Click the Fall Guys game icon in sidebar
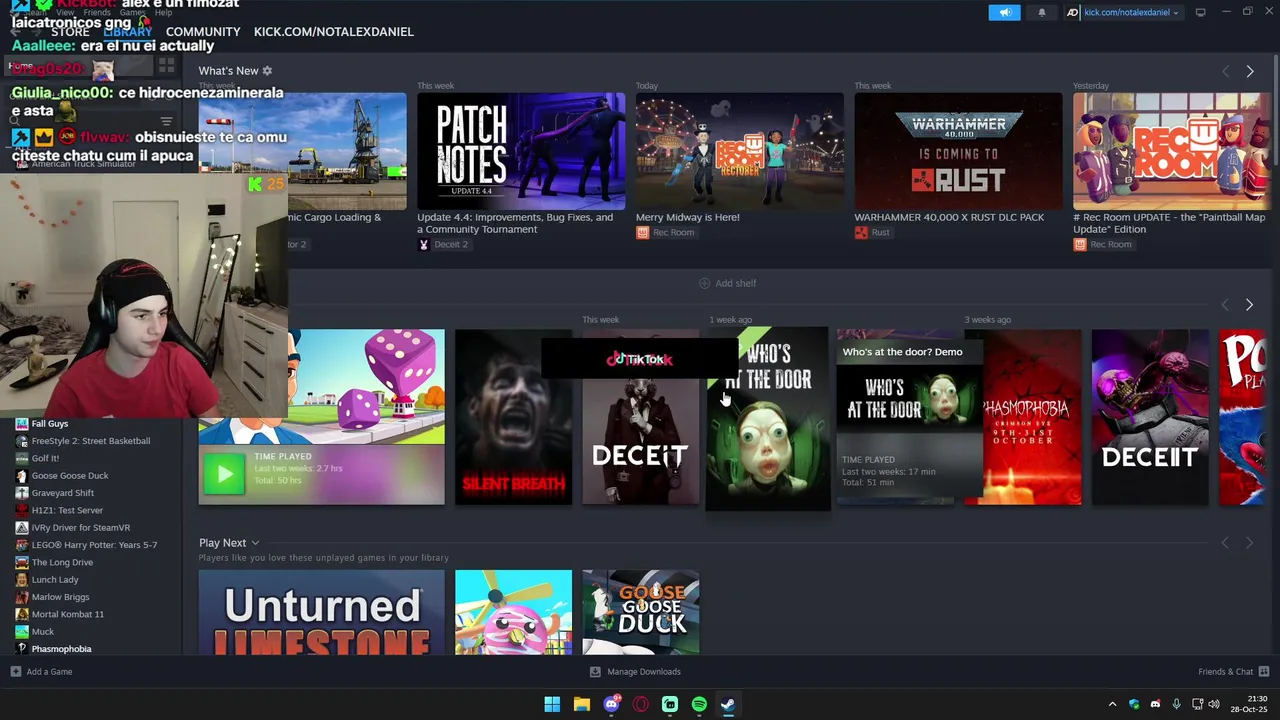 (x=21, y=424)
